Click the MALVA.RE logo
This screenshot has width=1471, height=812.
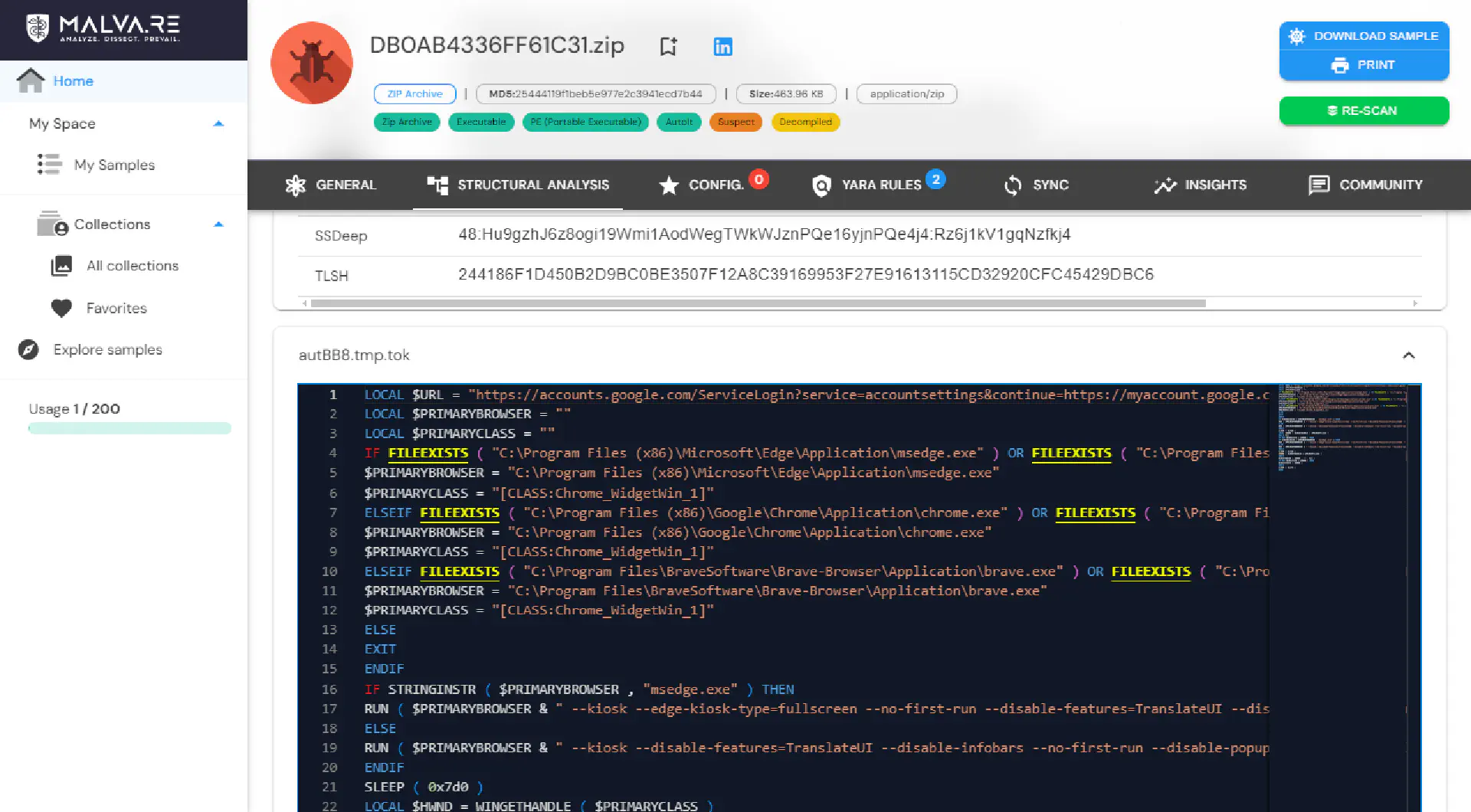103,28
